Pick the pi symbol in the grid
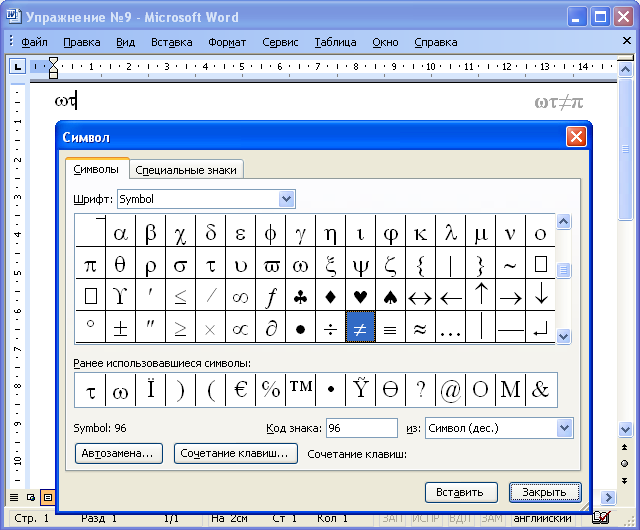The image size is (640, 530). click(x=90, y=263)
